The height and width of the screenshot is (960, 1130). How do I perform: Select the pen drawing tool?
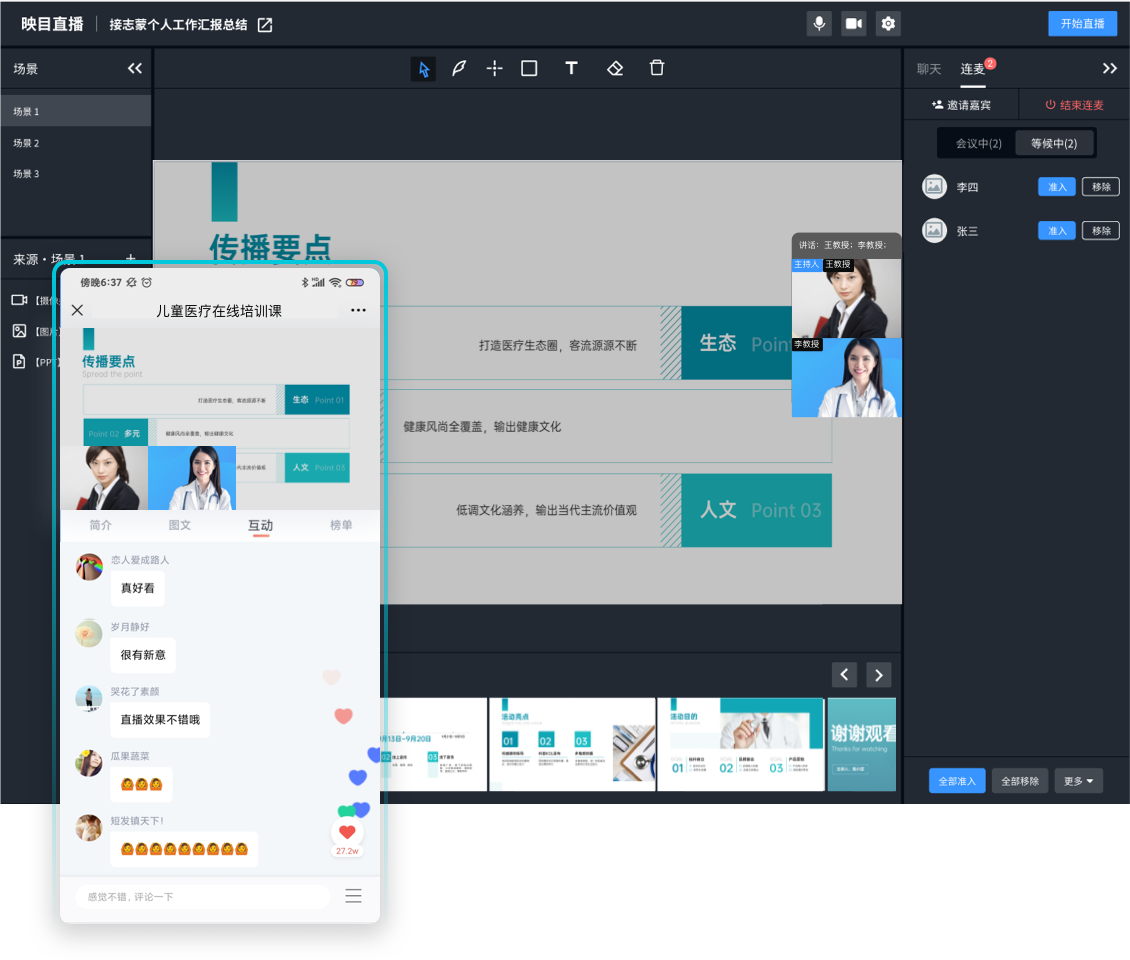[x=459, y=69]
